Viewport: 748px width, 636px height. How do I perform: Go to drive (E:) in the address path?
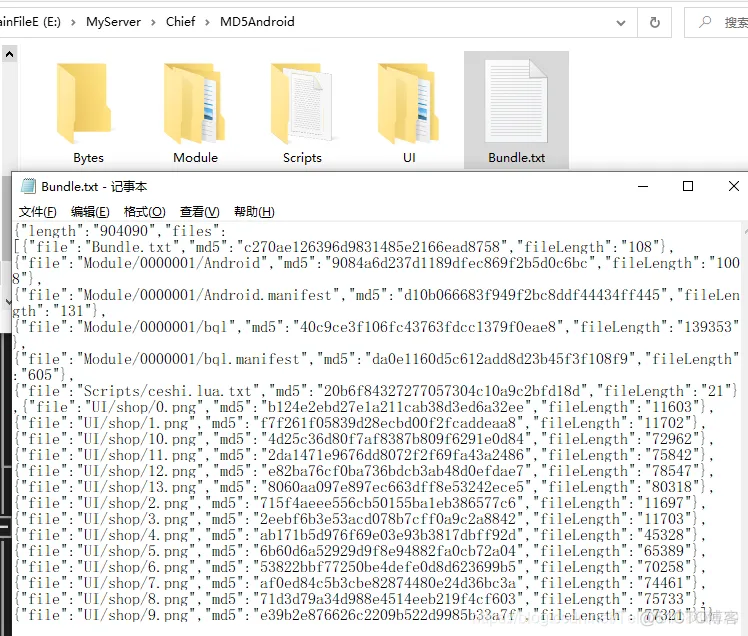[x=31, y=22]
